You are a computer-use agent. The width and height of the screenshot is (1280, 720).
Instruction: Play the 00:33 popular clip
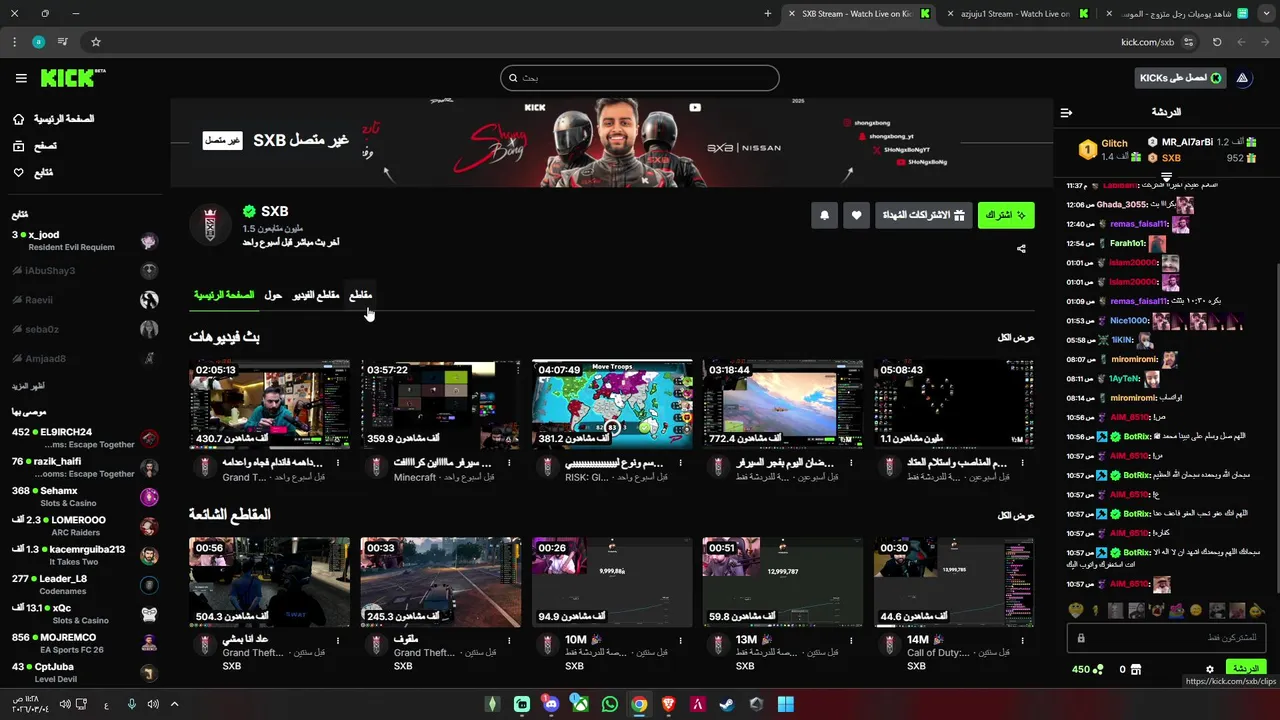point(441,582)
